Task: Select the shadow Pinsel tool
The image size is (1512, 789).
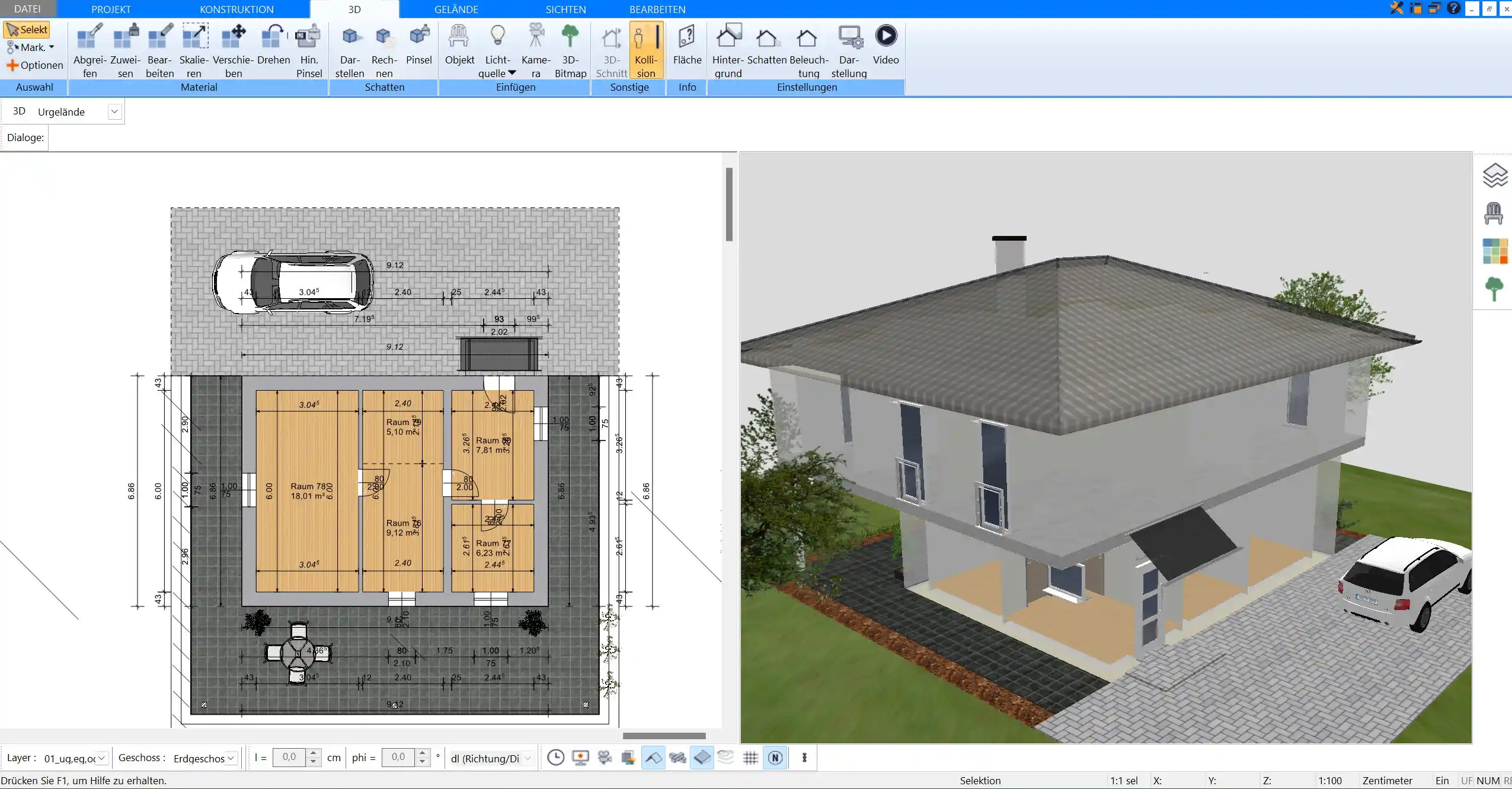Action: [419, 44]
